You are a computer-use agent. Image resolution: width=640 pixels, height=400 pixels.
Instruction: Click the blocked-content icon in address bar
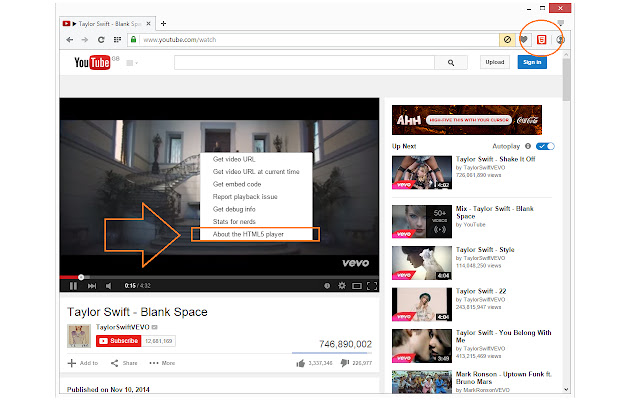[507, 40]
